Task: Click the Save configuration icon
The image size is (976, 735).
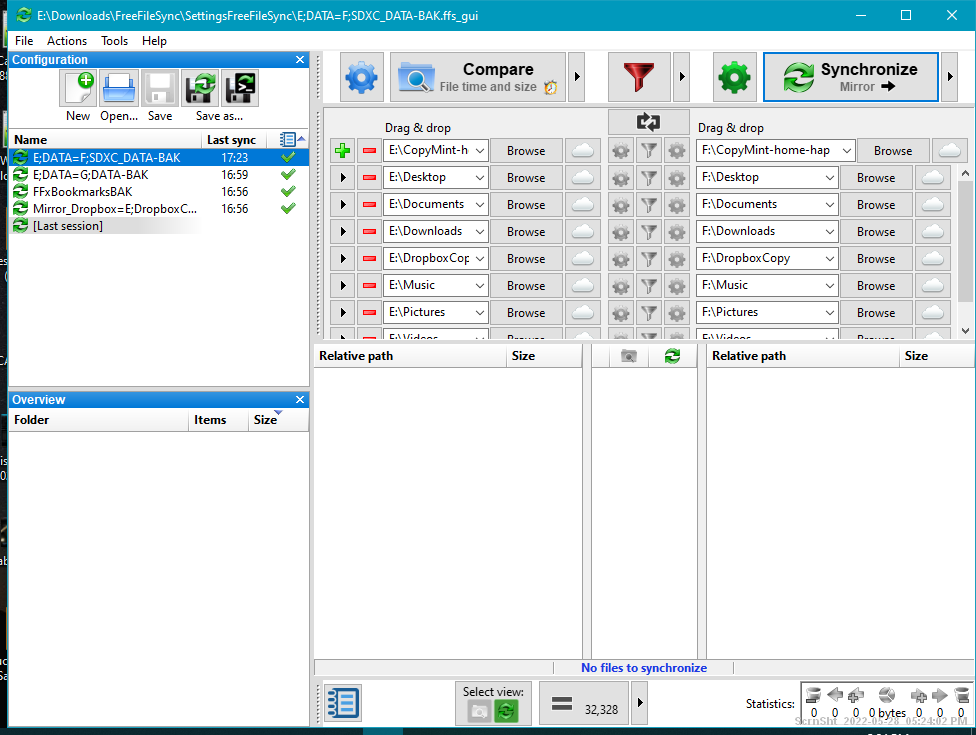Action: pos(160,88)
